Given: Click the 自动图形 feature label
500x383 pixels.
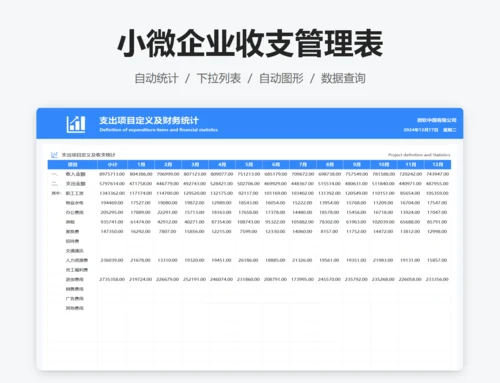Looking at the screenshot, I should click(281, 78).
